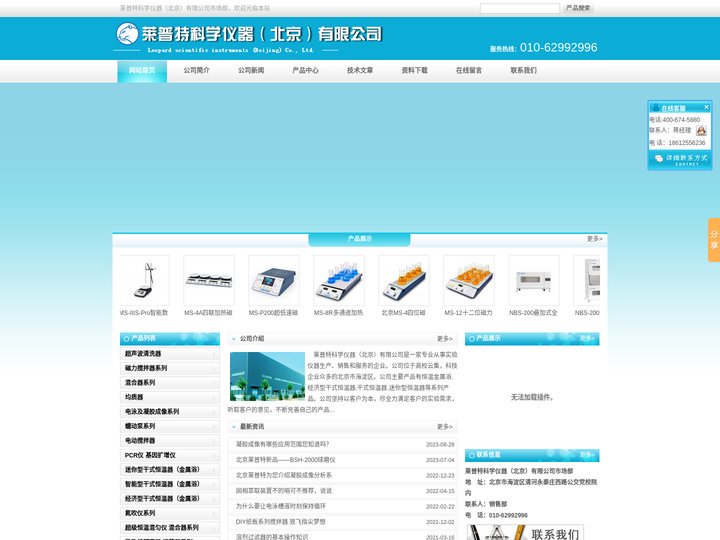Open 公司新闻 navigation item
The image size is (720, 540).
[x=251, y=70]
